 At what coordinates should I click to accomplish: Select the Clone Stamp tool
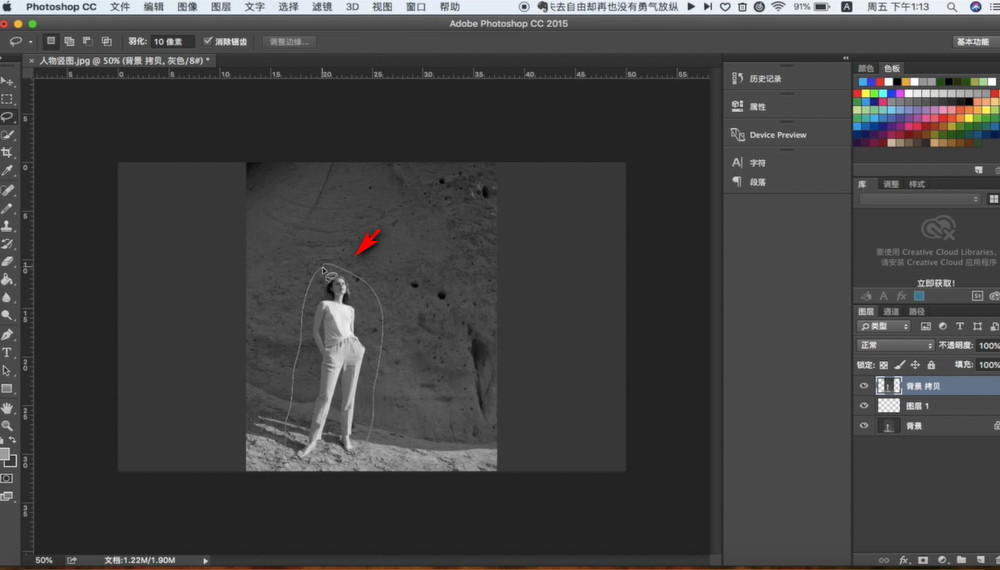tap(7, 226)
